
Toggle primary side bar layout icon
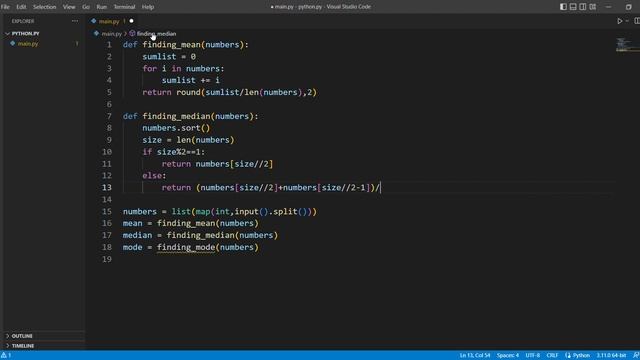(x=563, y=7)
